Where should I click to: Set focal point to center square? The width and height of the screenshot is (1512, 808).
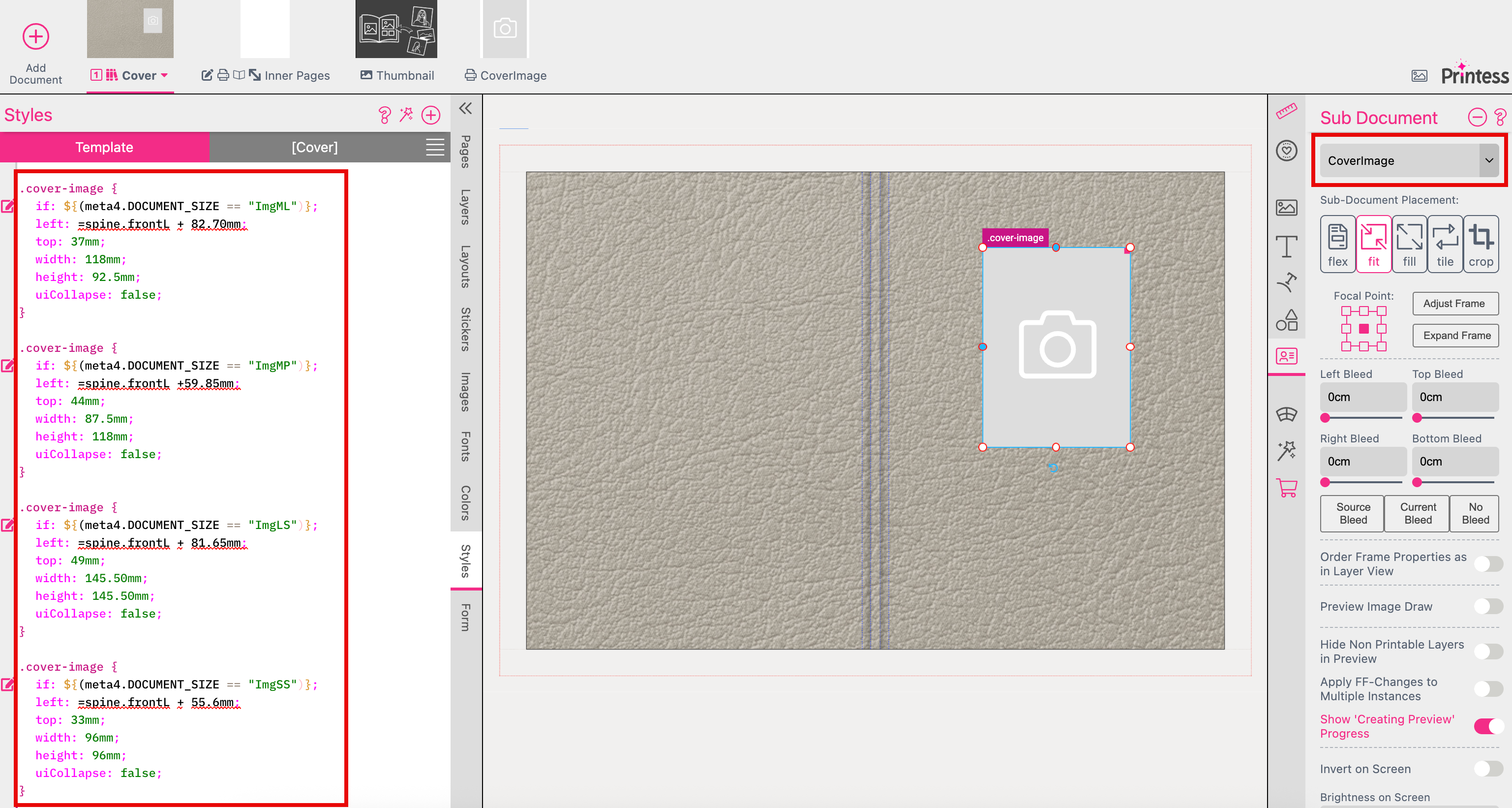pos(1363,329)
